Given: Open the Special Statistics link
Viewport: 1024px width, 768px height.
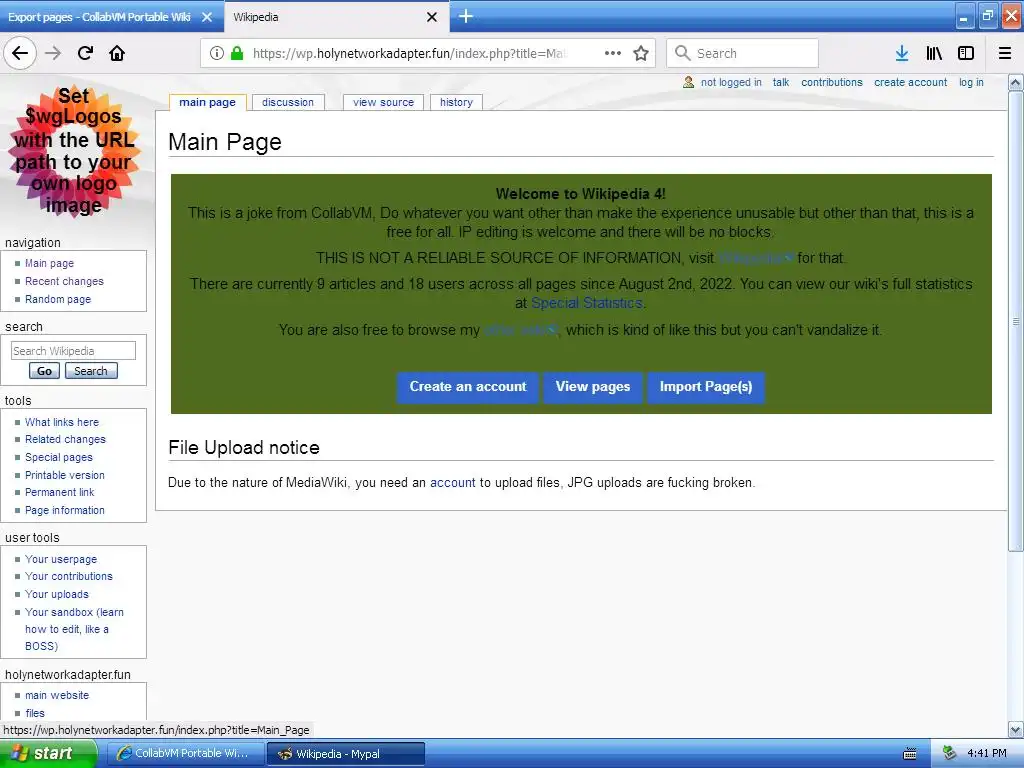Looking at the screenshot, I should tap(586, 303).
